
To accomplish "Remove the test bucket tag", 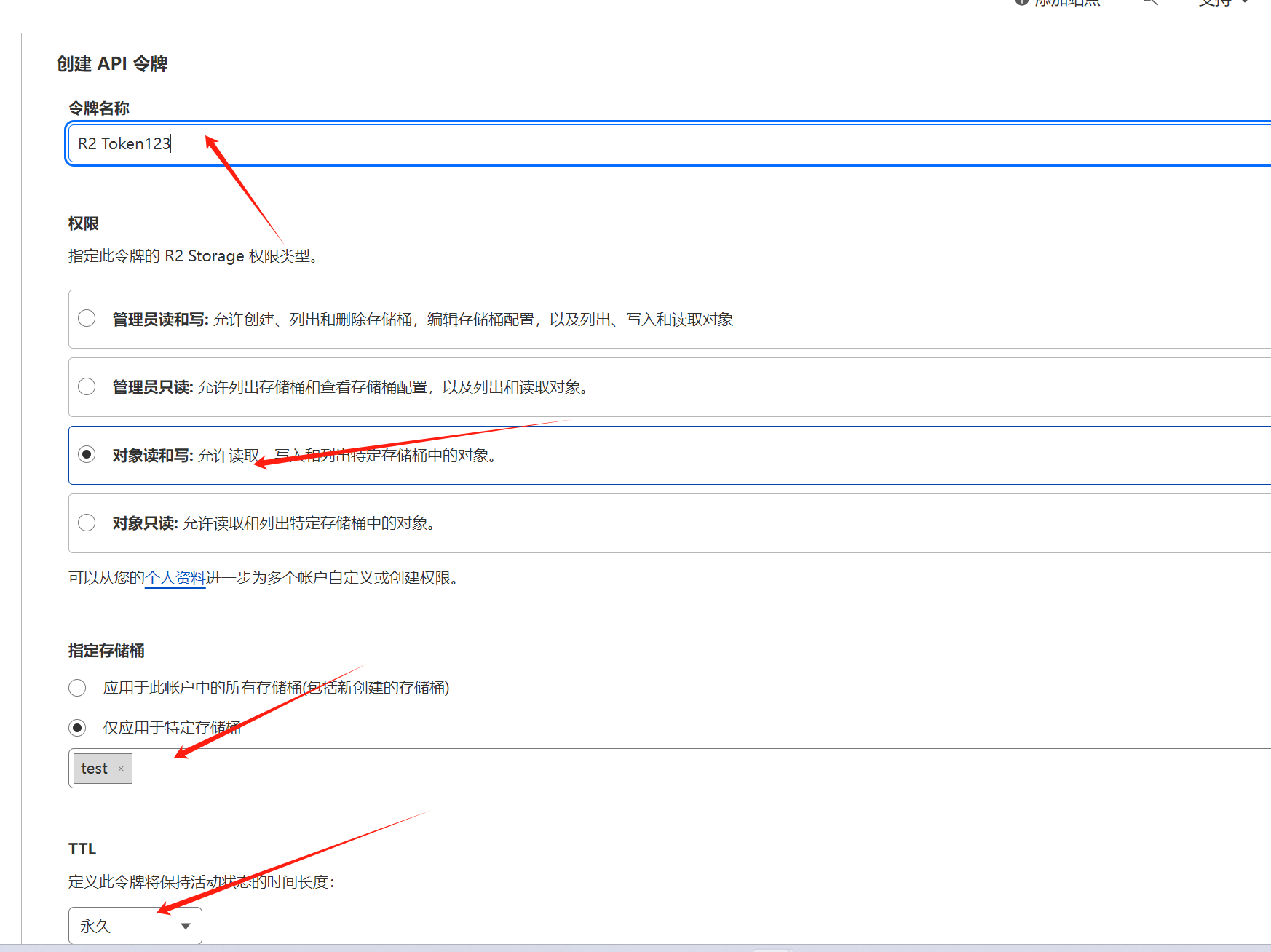I will coord(121,769).
